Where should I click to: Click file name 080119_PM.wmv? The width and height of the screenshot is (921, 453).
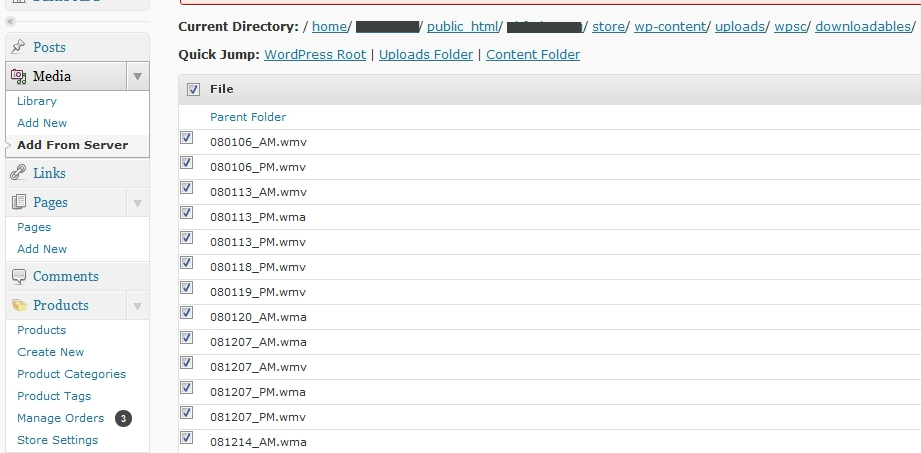258,292
